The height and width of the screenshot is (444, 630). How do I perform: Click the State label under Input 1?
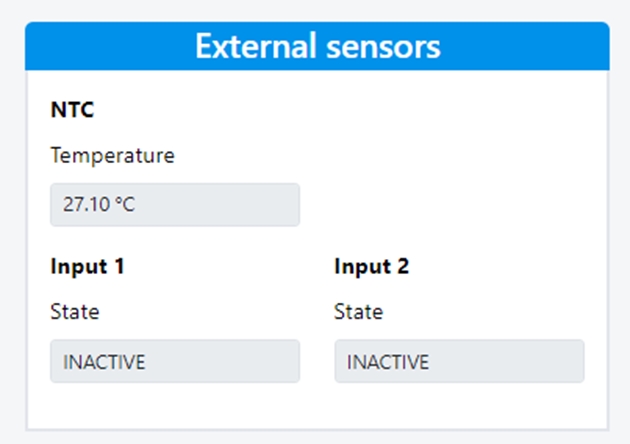tap(75, 312)
